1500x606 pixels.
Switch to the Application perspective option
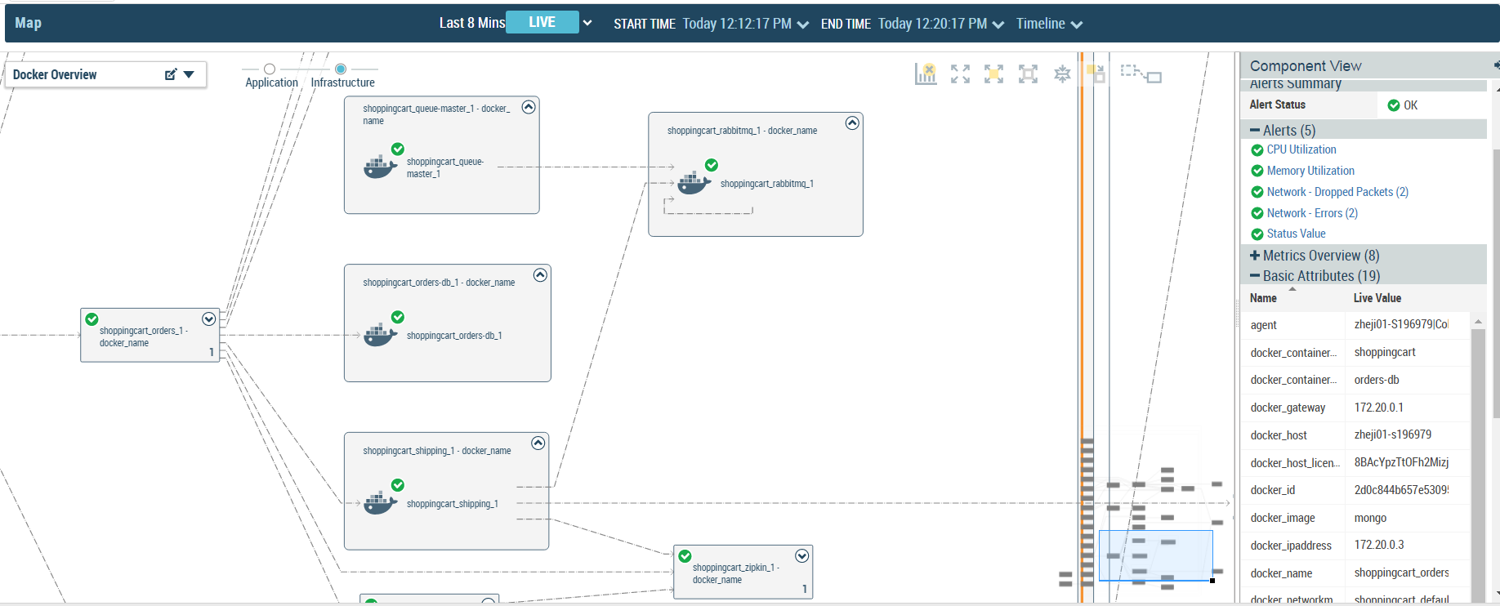click(270, 70)
